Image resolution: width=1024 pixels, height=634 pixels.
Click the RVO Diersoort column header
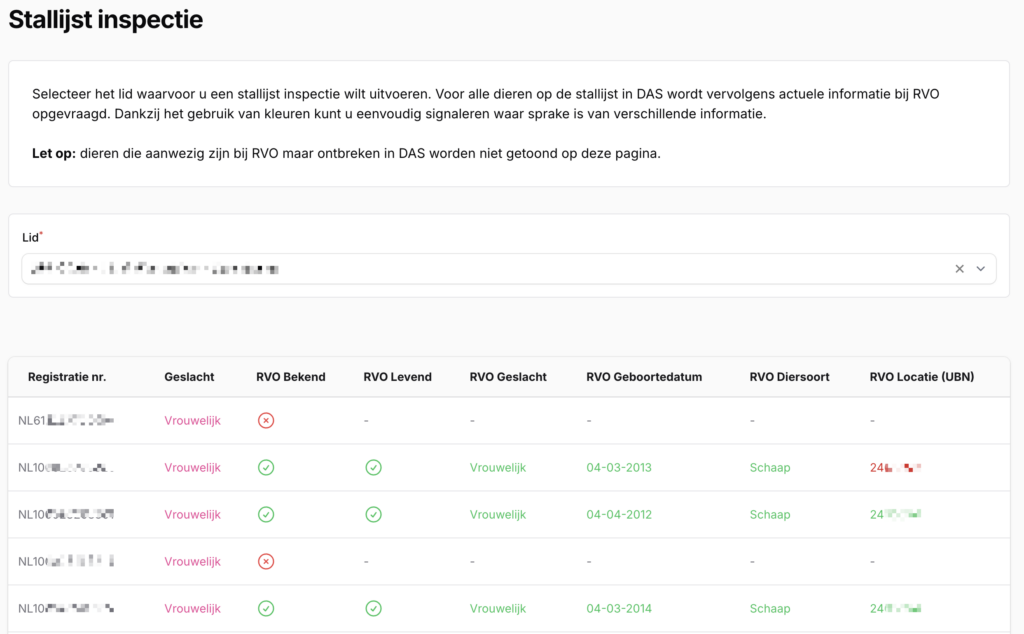(789, 377)
